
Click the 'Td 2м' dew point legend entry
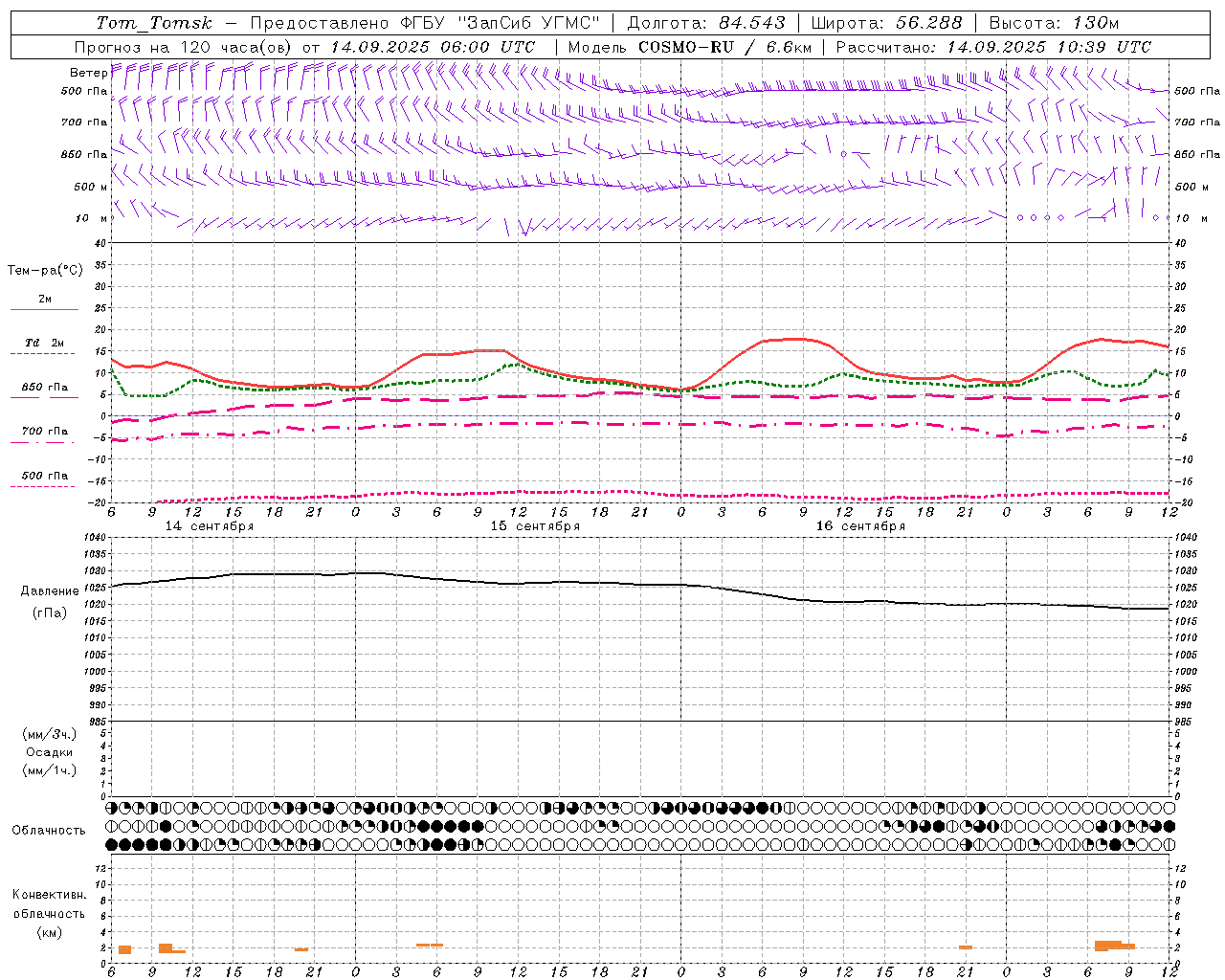point(44,343)
